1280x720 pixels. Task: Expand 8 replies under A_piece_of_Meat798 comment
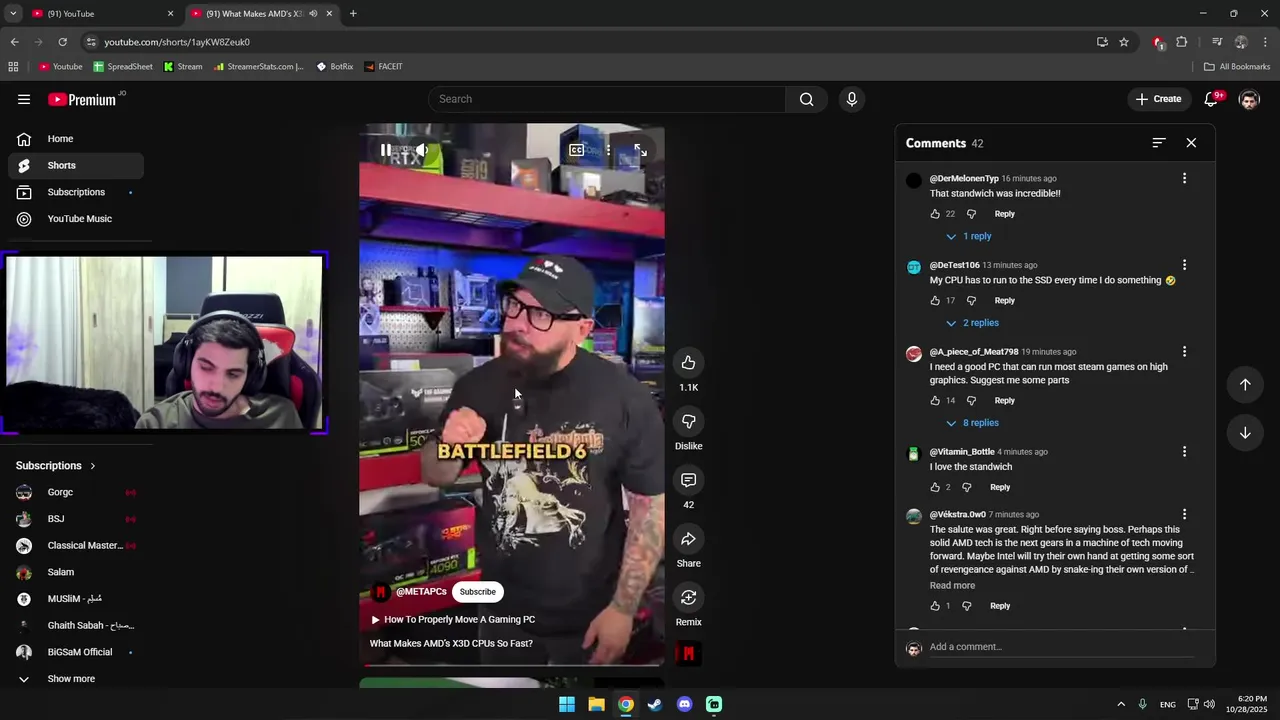972,423
